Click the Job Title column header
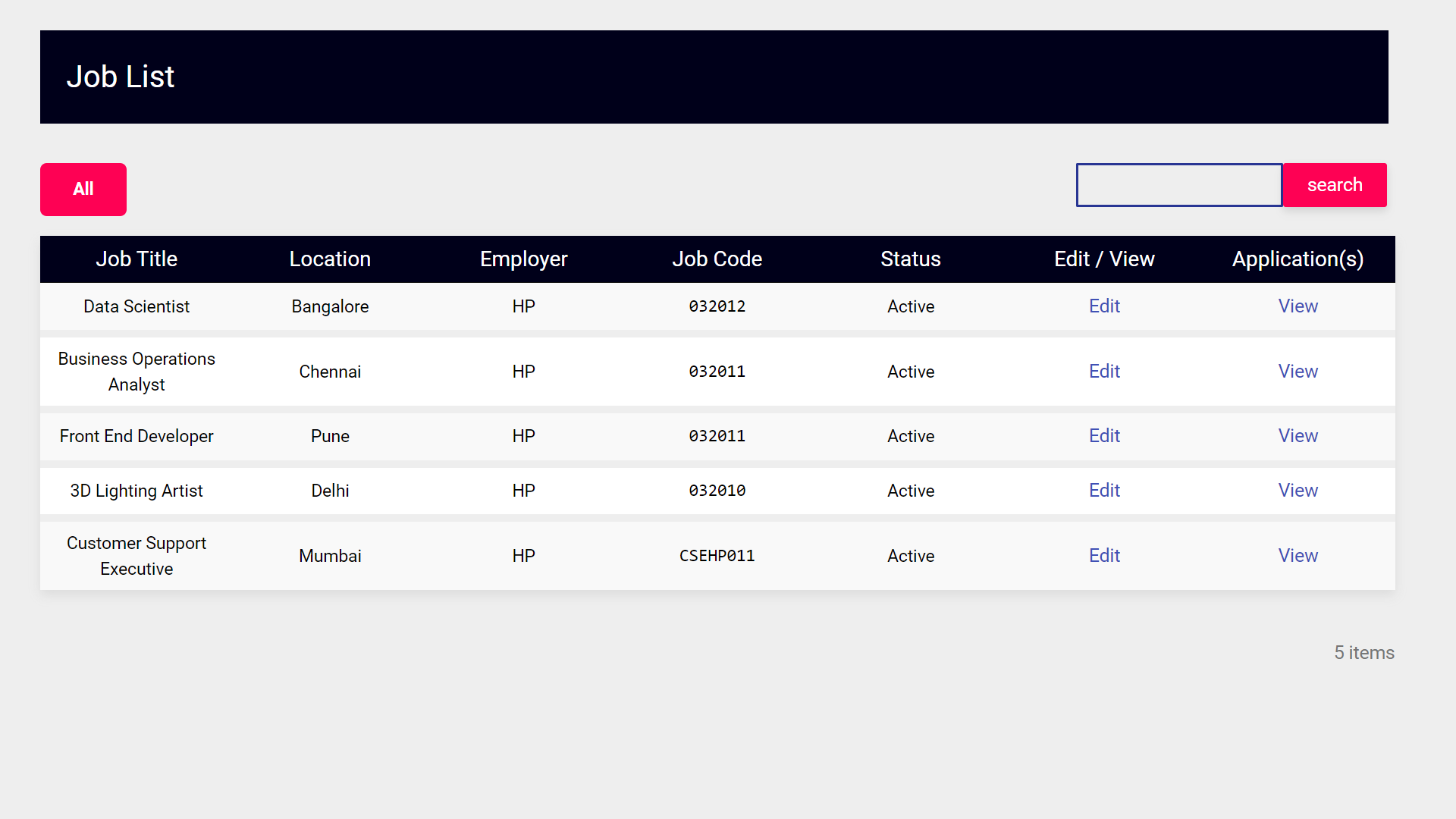The height and width of the screenshot is (819, 1456). coord(136,259)
